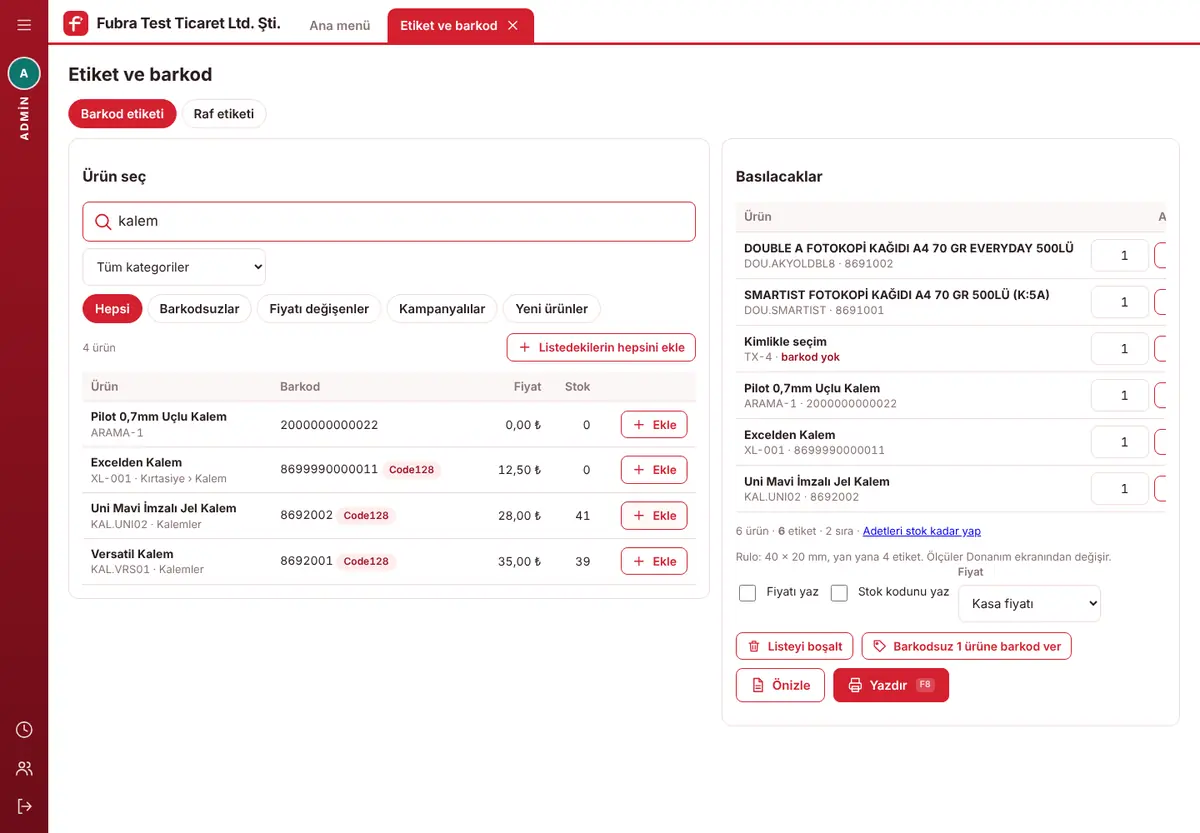Viewport: 1200px width, 833px height.
Task: Click the Listeyi boşalt button
Action: (795, 646)
